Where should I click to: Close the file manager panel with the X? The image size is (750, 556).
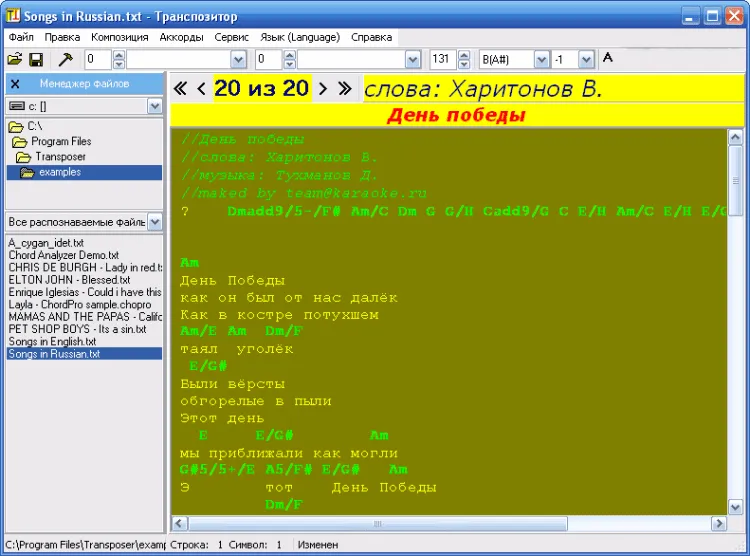pos(15,84)
